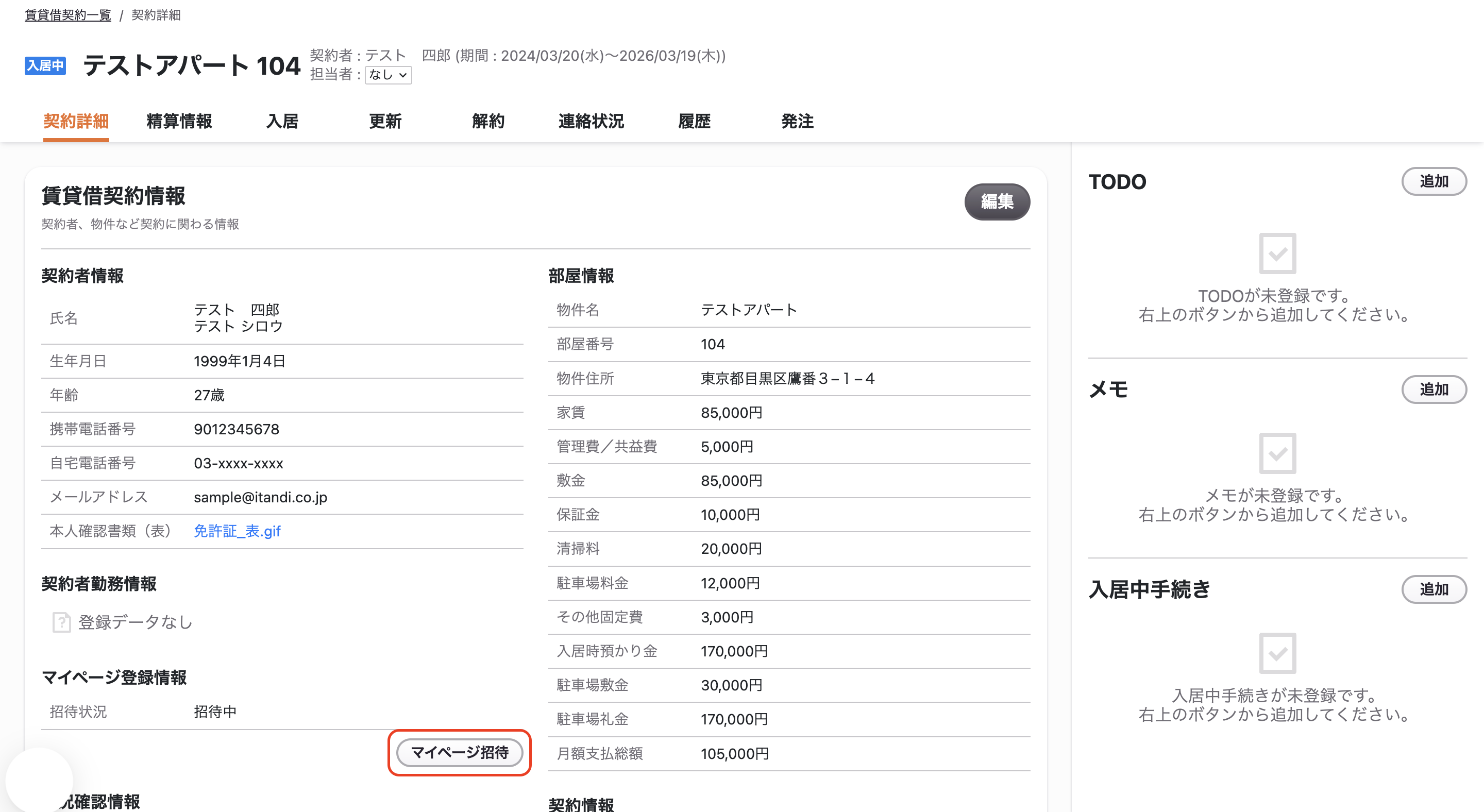Switch to the 入居 tab
This screenshot has width=1484, height=812.
[282, 121]
